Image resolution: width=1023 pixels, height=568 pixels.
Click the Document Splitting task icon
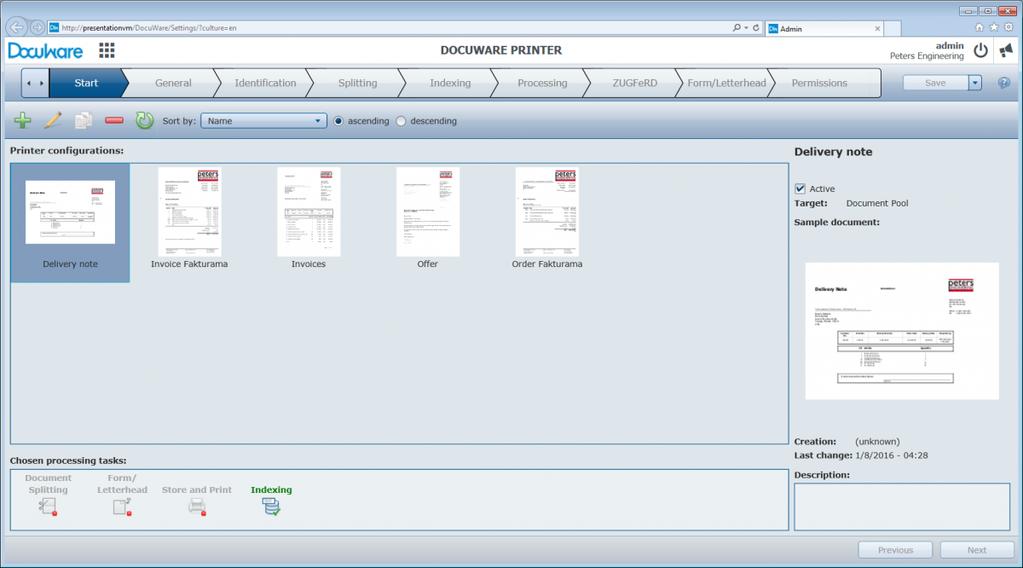point(48,506)
